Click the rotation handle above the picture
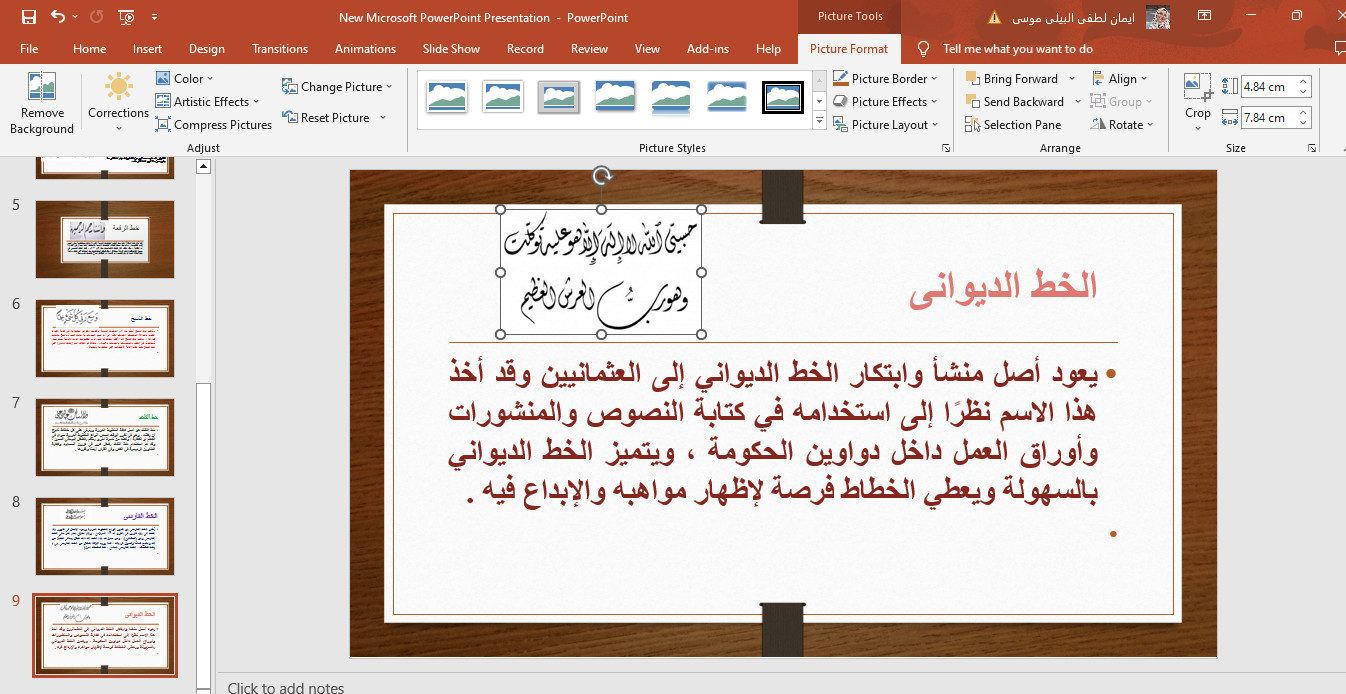1346x694 pixels. (x=602, y=177)
